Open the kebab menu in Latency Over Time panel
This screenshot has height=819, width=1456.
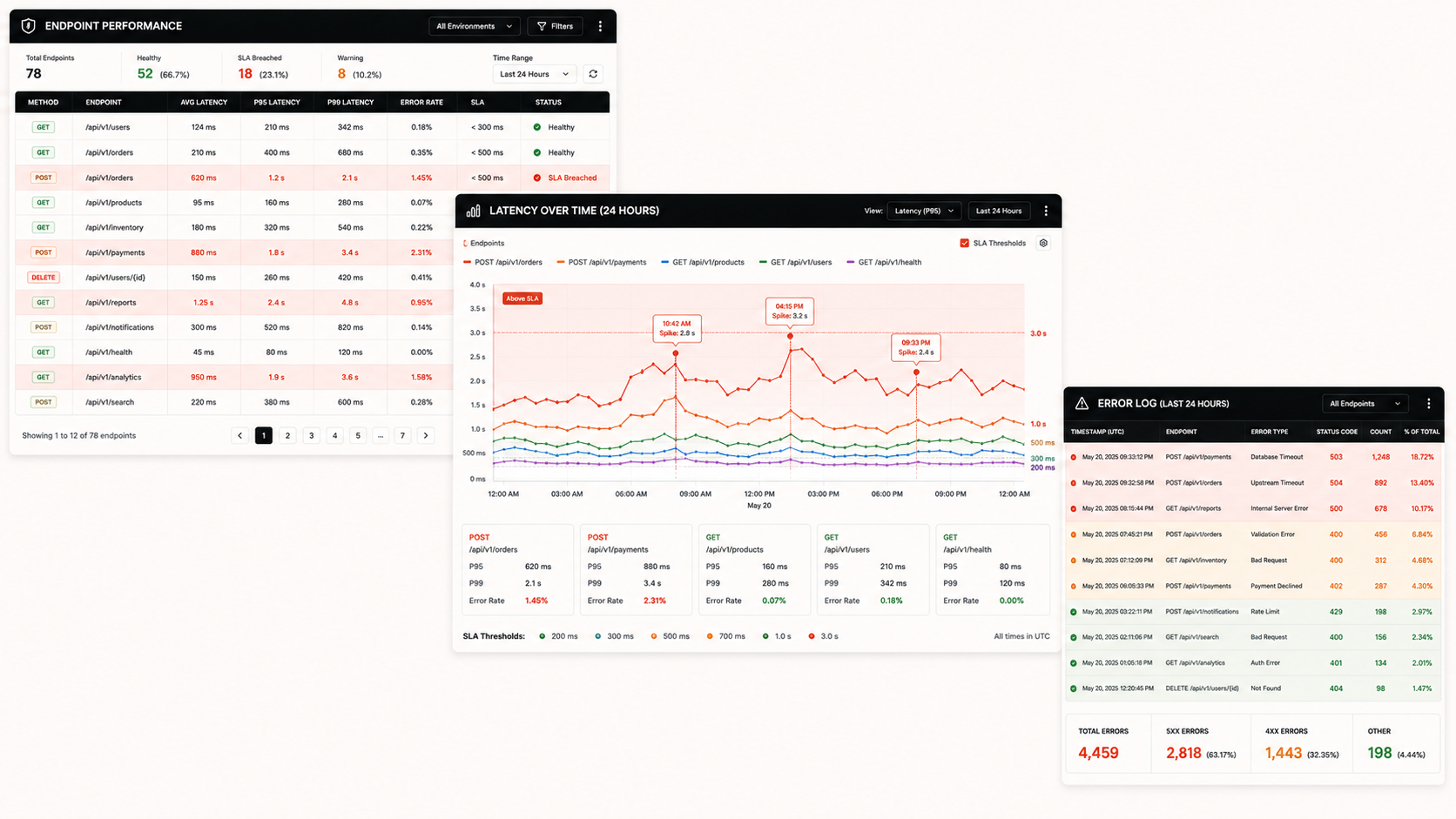pyautogui.click(x=1046, y=211)
